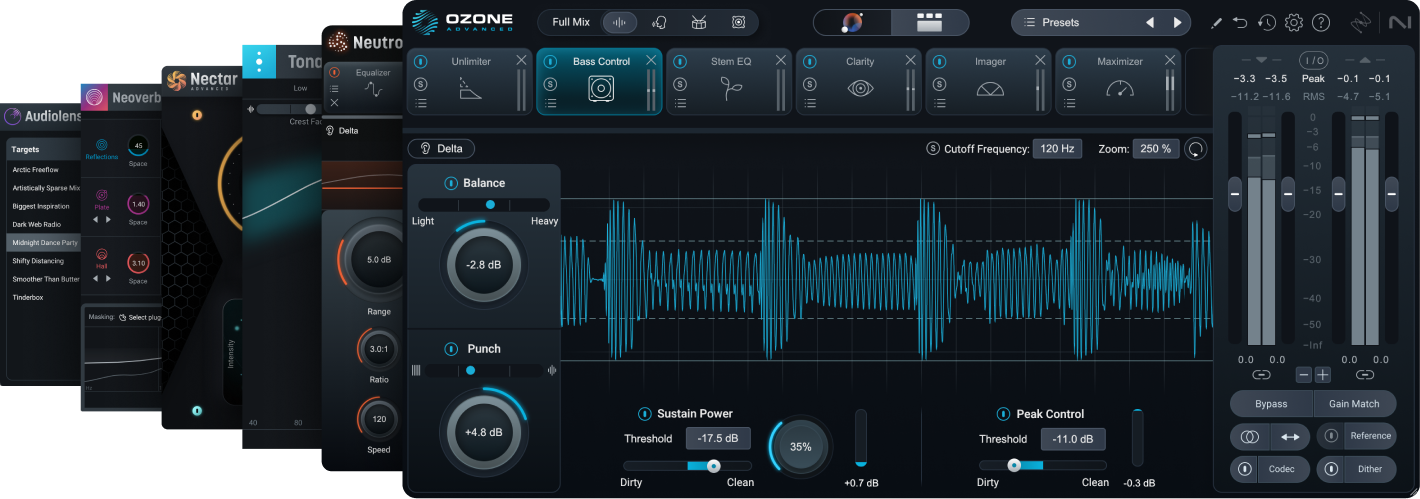Screen dimensions: 1420x499
Task: Solo the Cutoff Frequency band
Action: (933, 149)
